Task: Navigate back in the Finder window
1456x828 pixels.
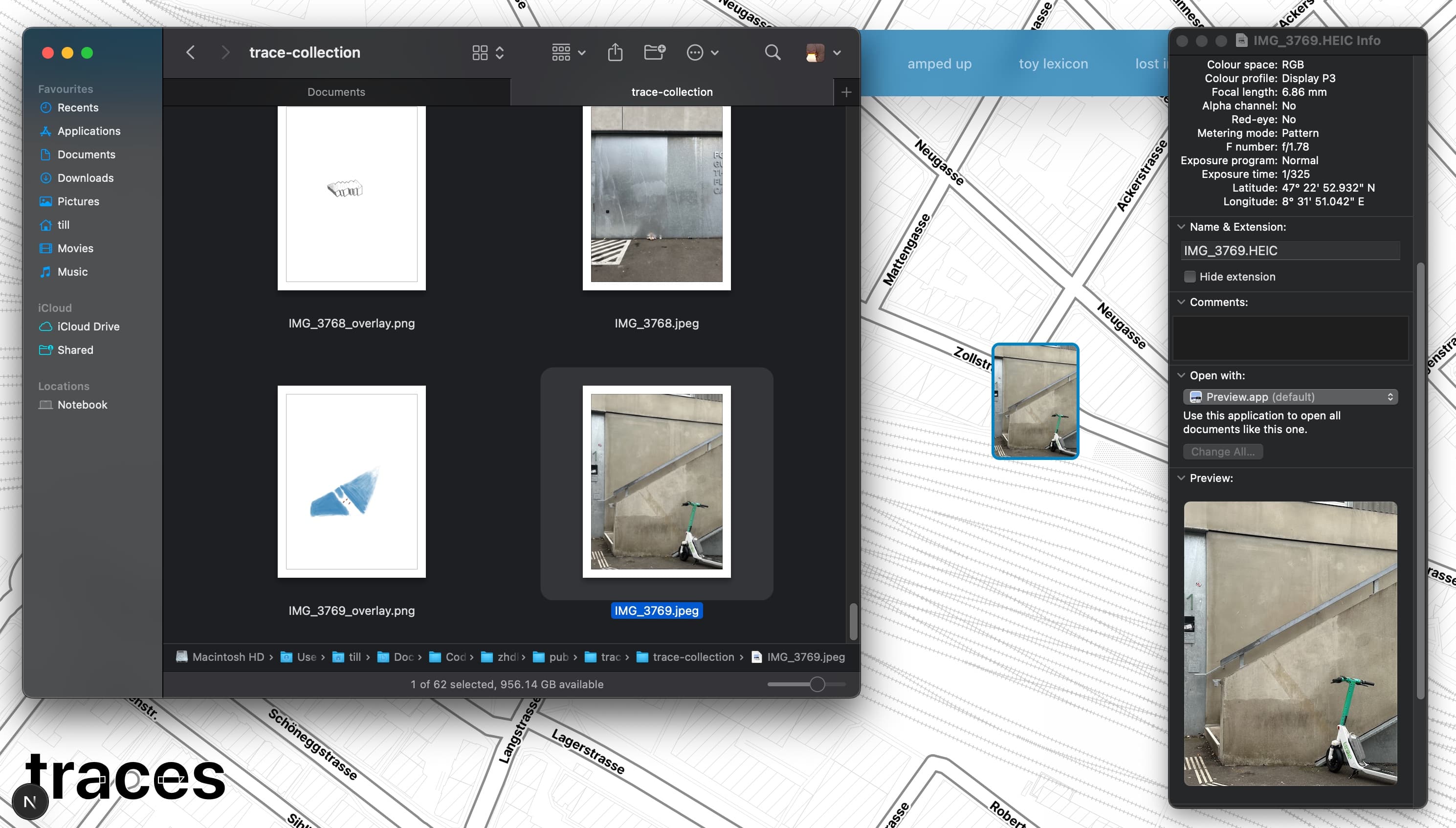Action: pyautogui.click(x=190, y=52)
